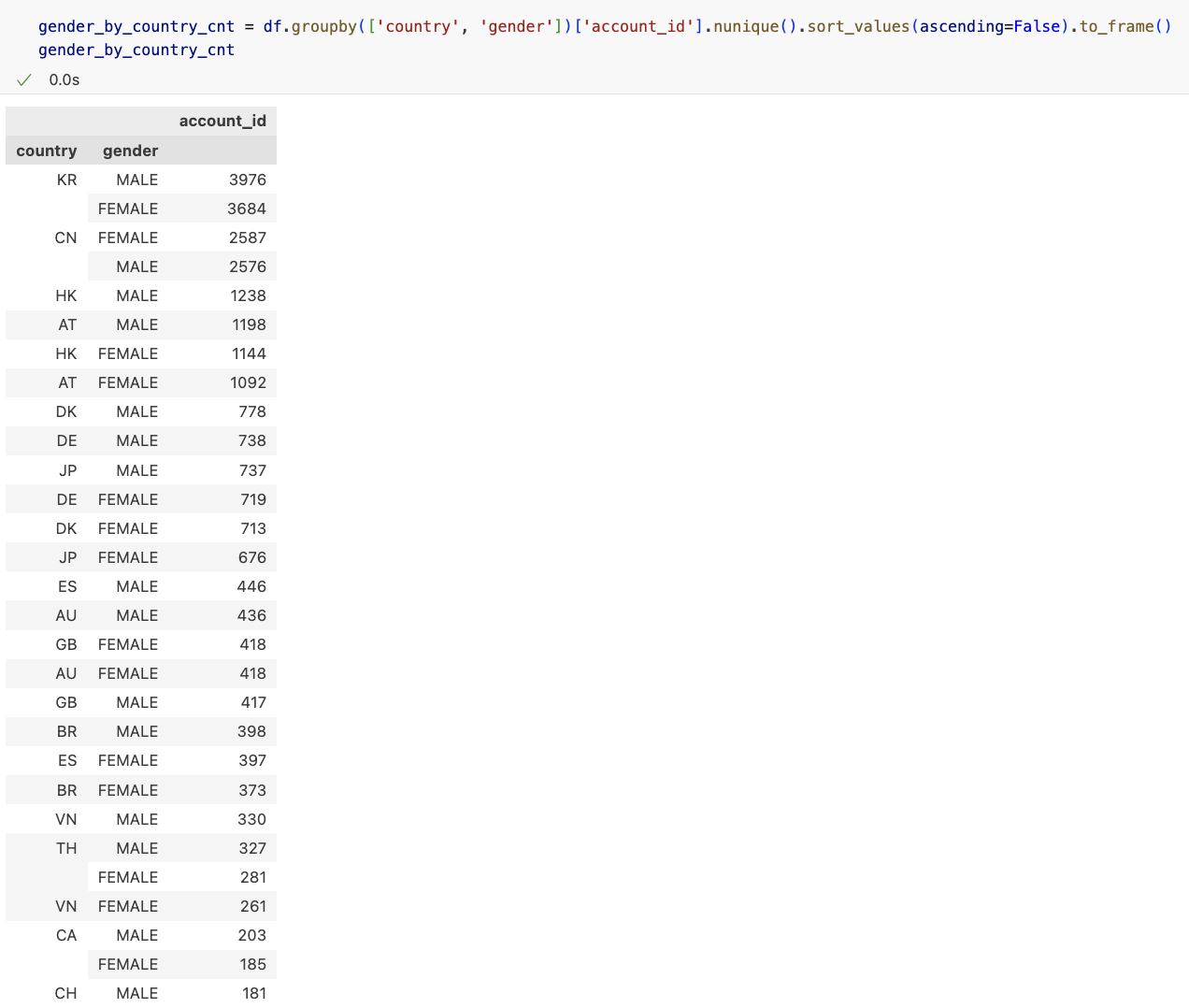Click the value 2587 for CN FEMALE
The width and height of the screenshot is (1189, 1008).
tap(248, 238)
